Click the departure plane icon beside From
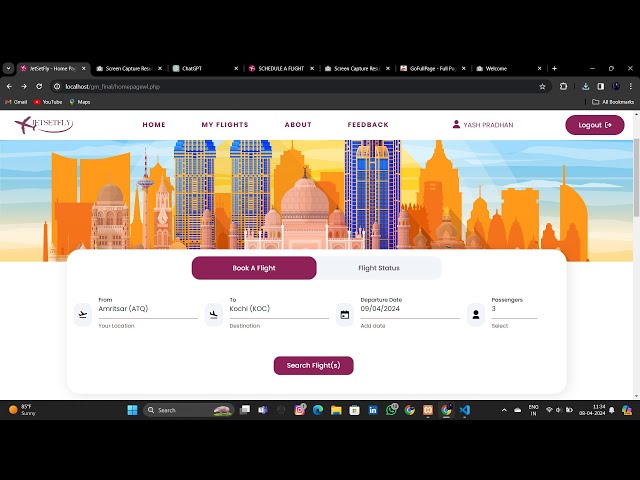640x480 pixels. click(83, 315)
